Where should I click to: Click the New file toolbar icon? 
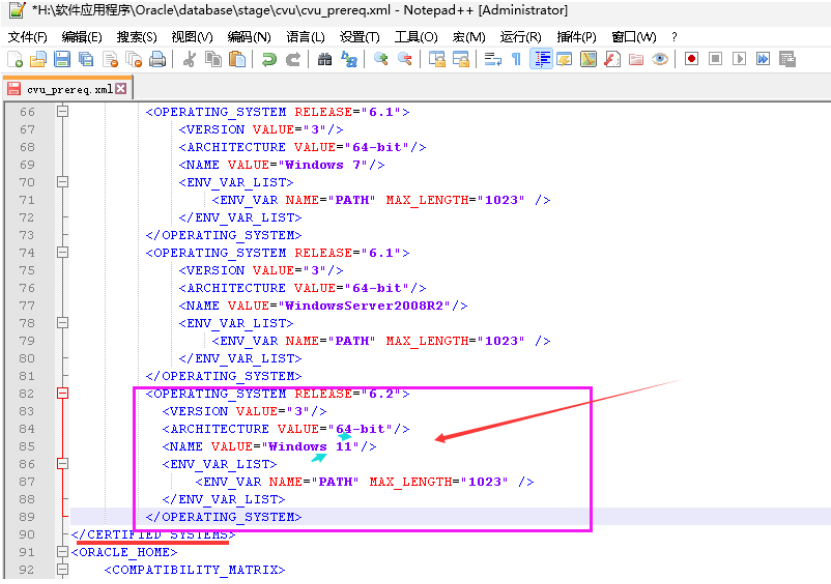[x=14, y=60]
